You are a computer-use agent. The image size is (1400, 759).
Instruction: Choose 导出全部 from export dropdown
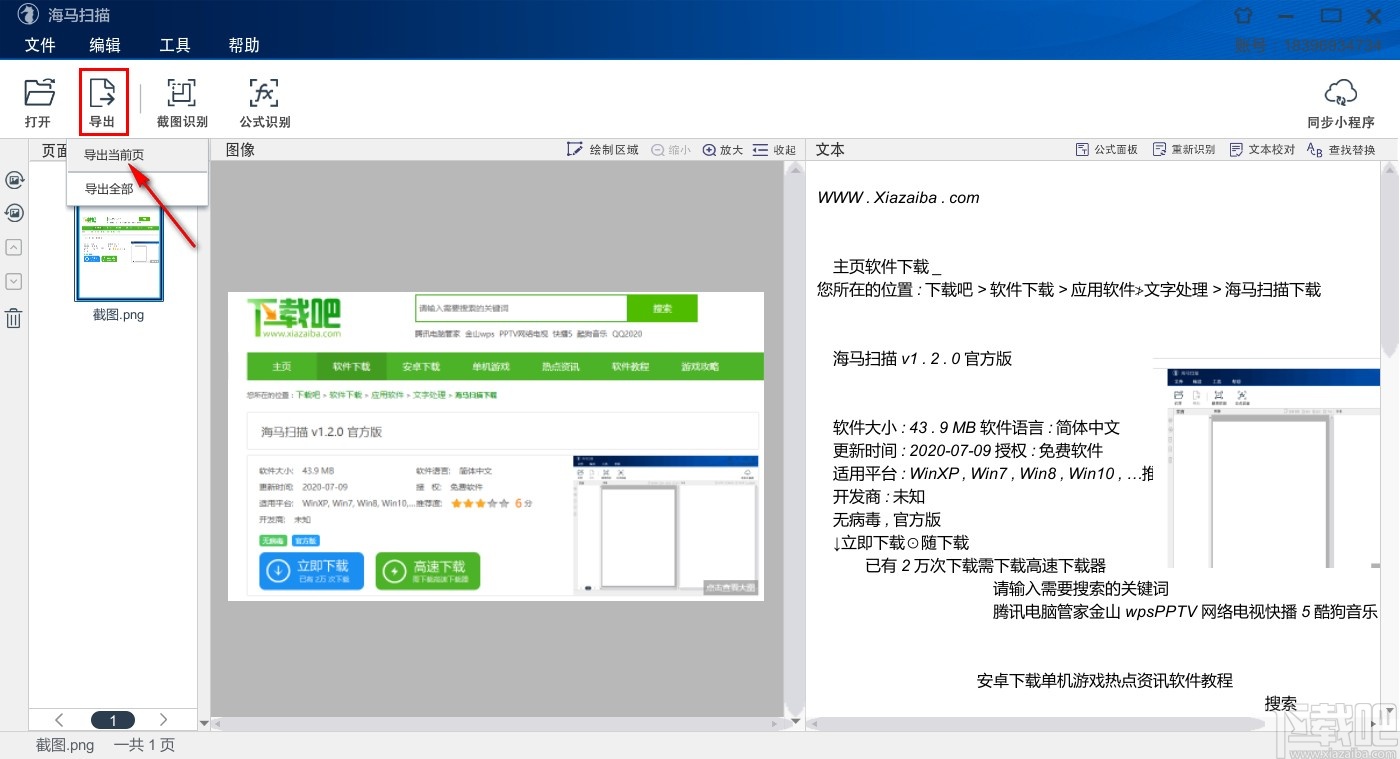click(x=137, y=189)
